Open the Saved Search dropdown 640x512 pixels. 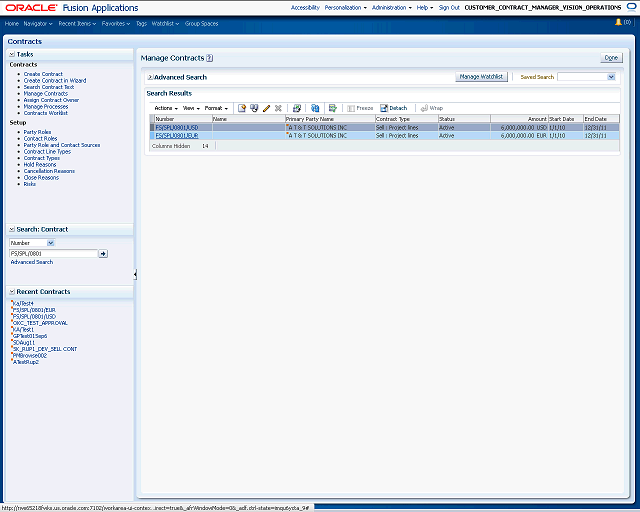point(611,77)
